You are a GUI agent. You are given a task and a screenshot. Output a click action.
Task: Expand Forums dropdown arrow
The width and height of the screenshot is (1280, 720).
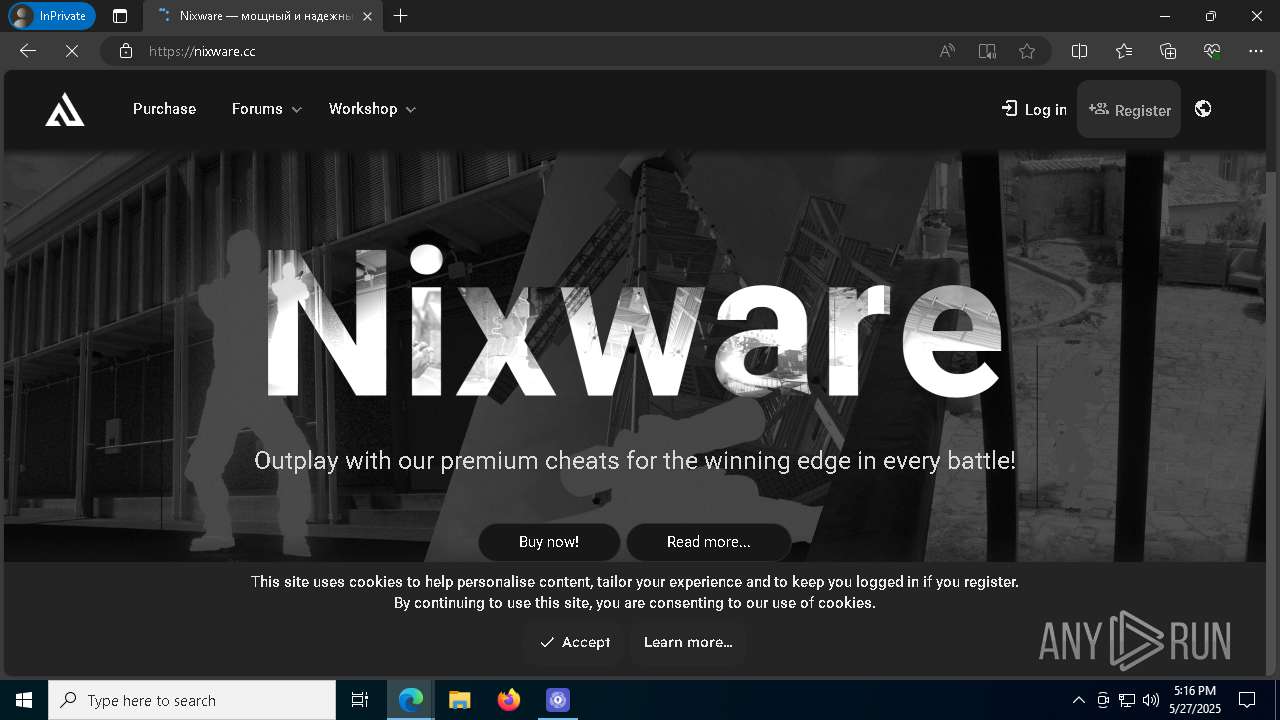296,110
